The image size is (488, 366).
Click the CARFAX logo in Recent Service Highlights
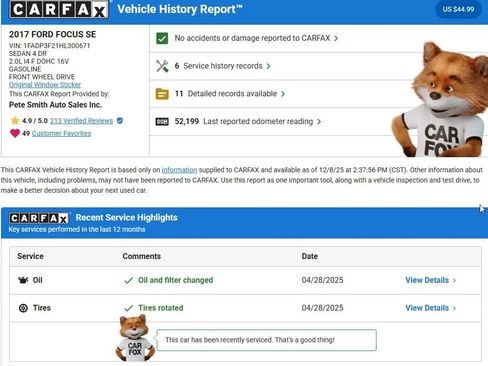[39, 218]
